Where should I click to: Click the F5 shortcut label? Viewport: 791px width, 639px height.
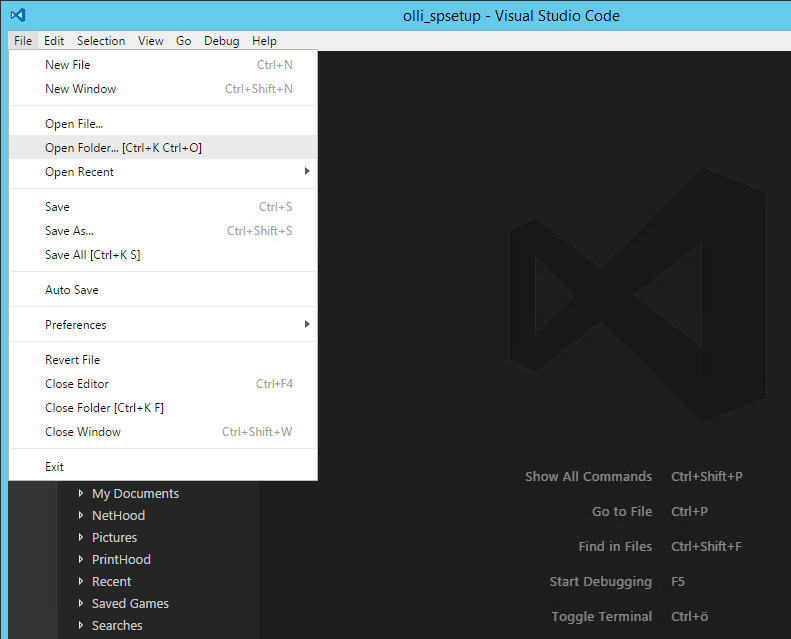pyautogui.click(x=677, y=582)
